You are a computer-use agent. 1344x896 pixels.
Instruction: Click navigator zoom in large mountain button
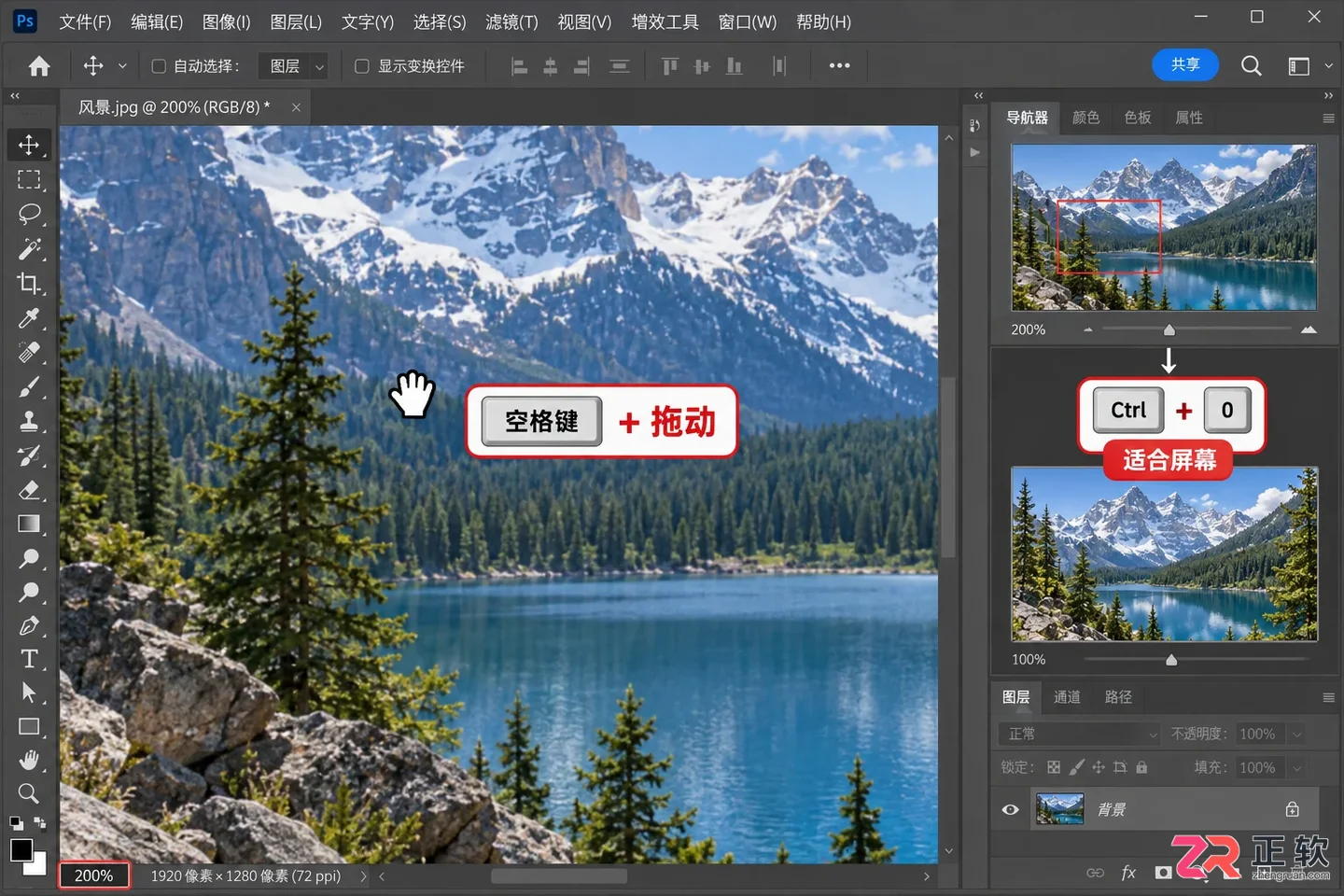point(1309,329)
